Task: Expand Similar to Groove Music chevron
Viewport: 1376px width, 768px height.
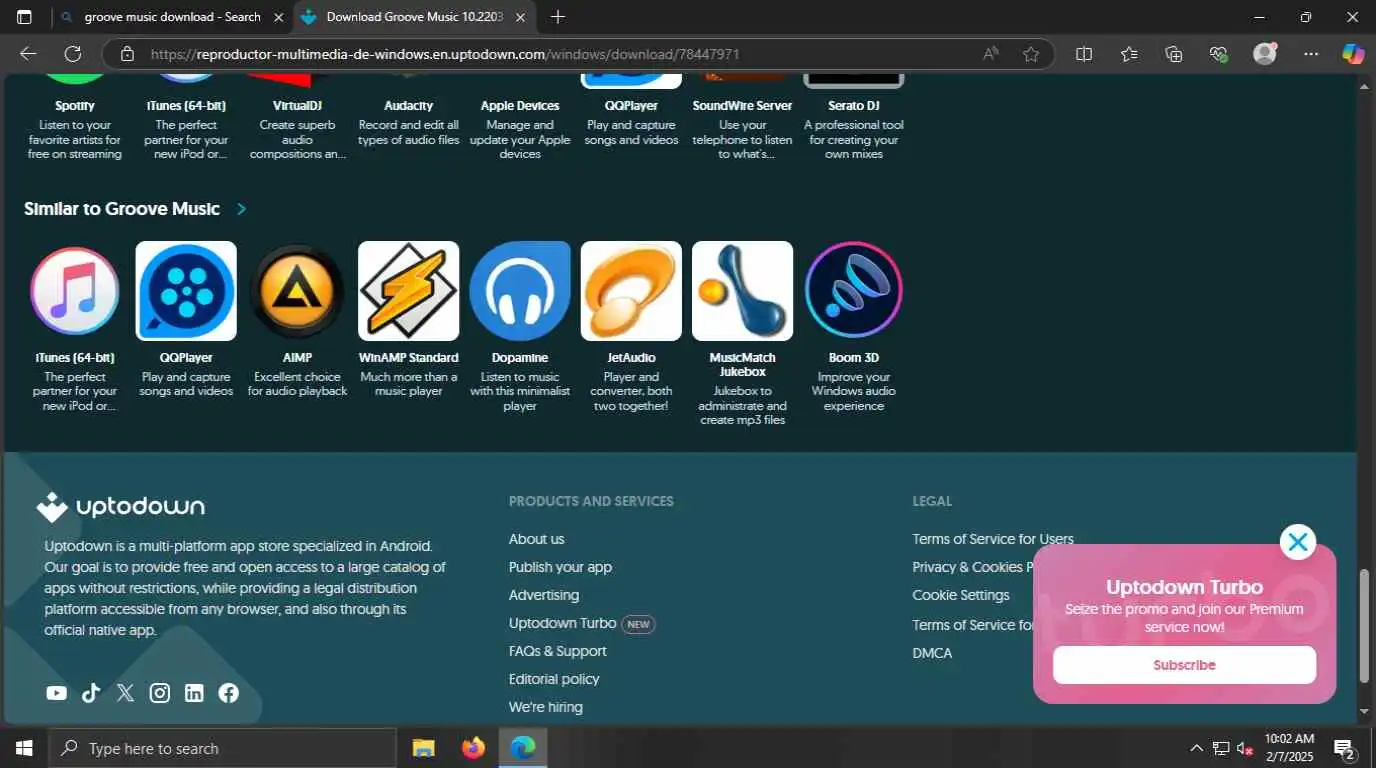Action: coord(241,209)
